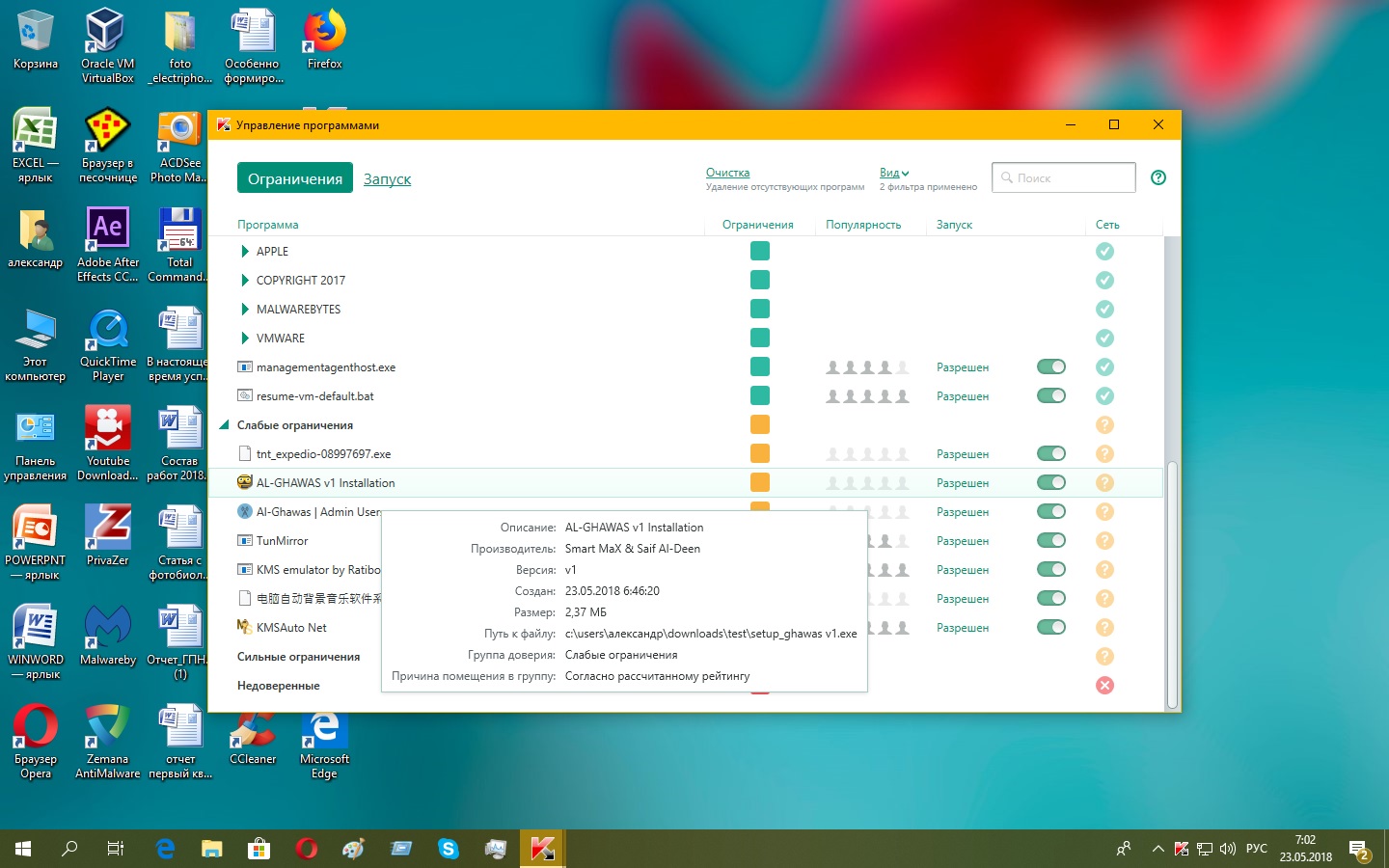
Task: Collapse the Слабые ограничения group
Action: pyautogui.click(x=225, y=424)
